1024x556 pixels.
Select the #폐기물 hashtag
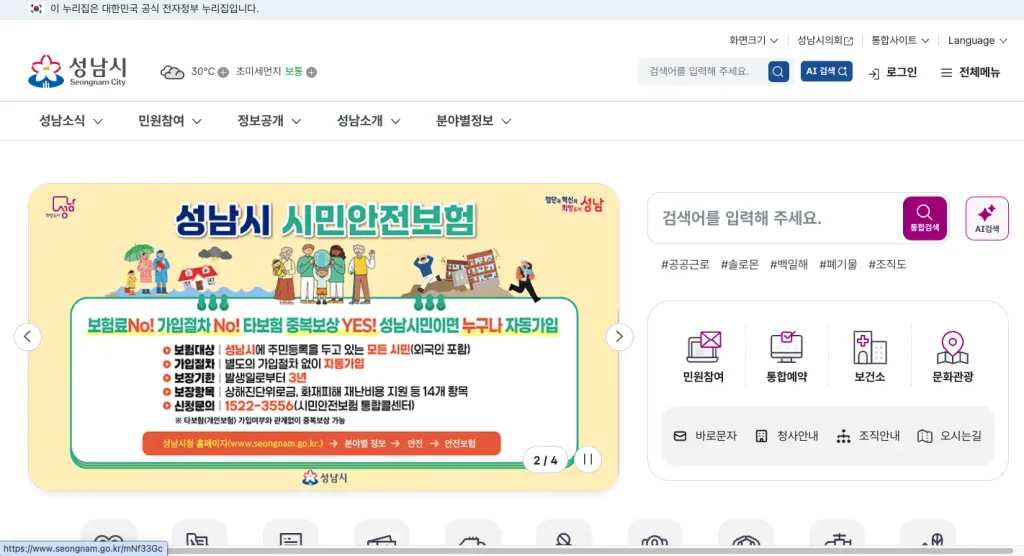pos(838,265)
